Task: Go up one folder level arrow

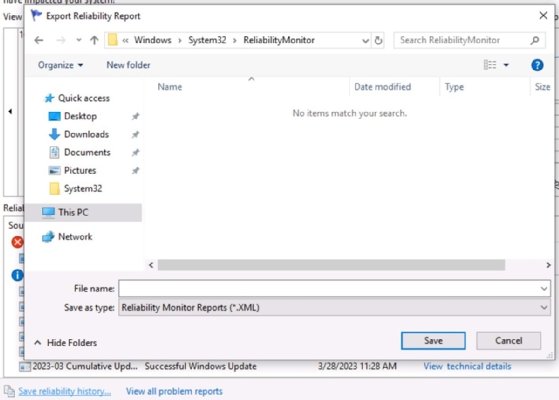Action: (x=94, y=40)
